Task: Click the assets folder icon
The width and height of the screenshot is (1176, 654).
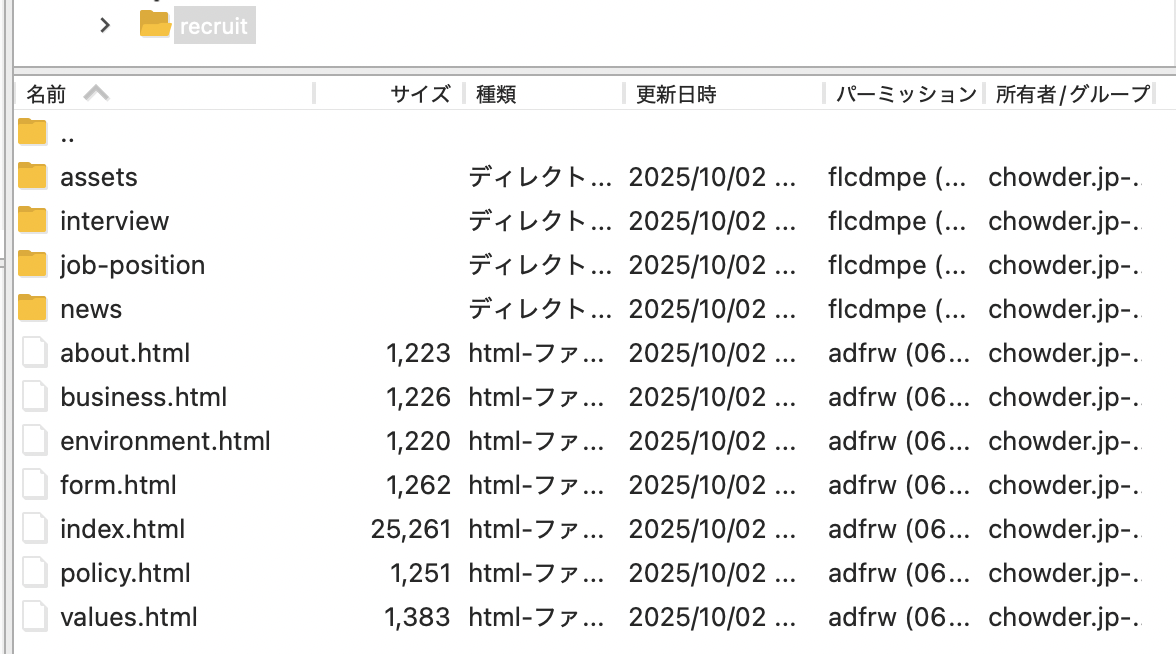Action: 33,177
